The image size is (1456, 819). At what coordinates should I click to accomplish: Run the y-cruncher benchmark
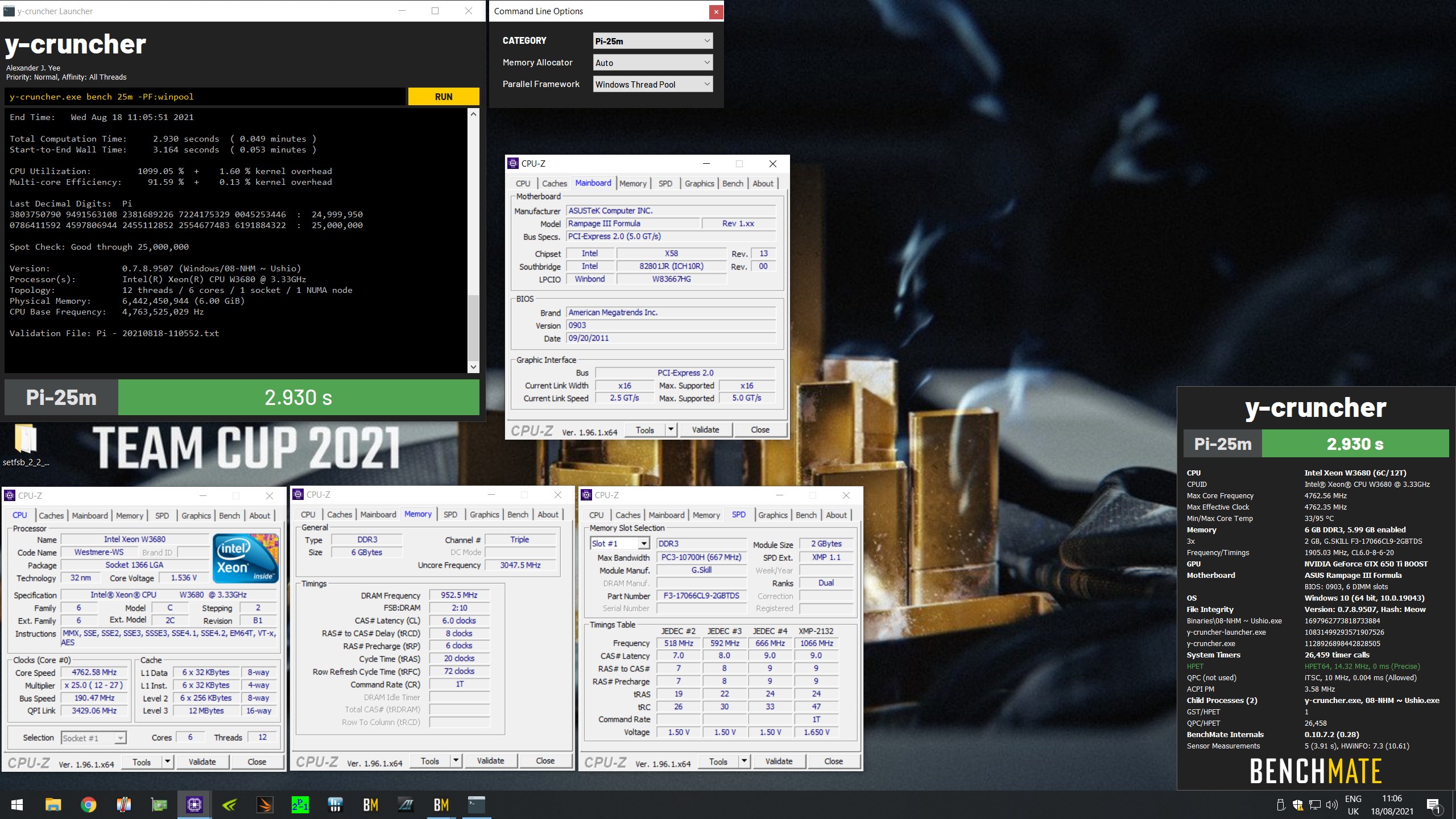coord(444,97)
